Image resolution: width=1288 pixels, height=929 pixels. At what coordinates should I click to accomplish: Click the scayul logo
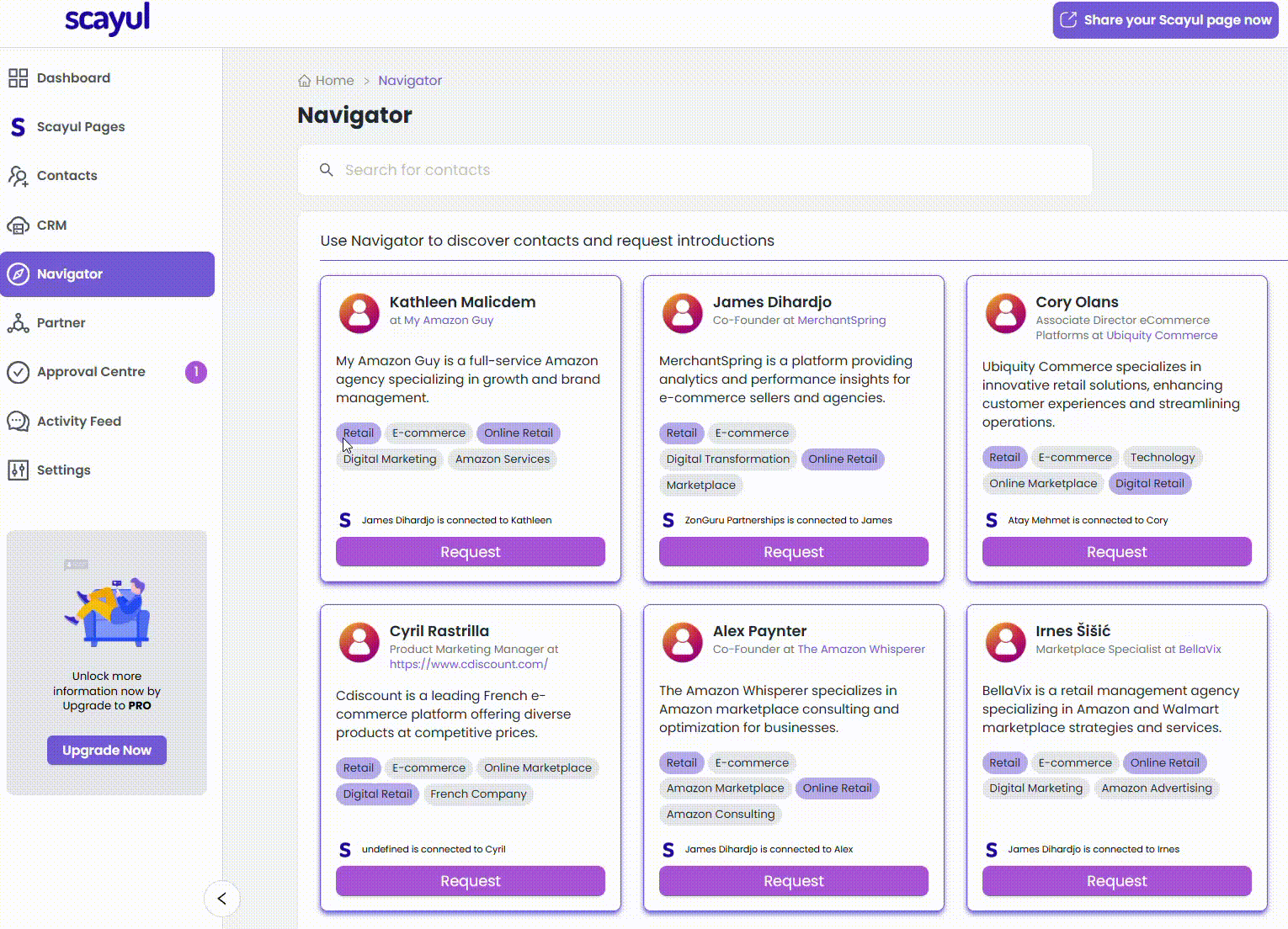(x=107, y=19)
